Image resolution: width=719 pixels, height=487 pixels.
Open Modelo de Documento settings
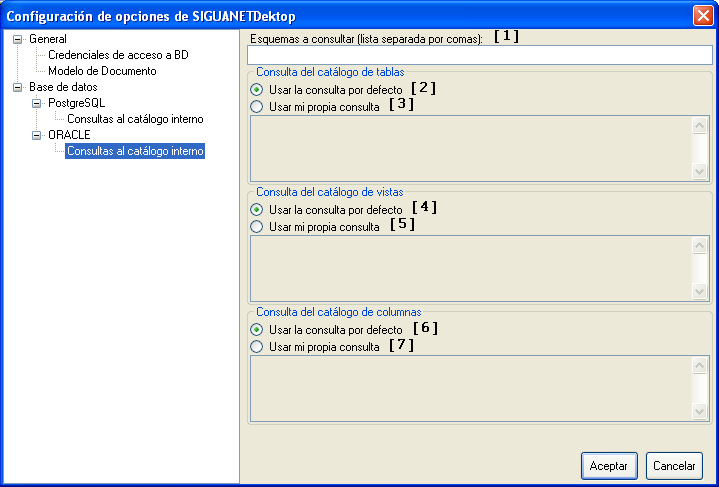point(102,71)
